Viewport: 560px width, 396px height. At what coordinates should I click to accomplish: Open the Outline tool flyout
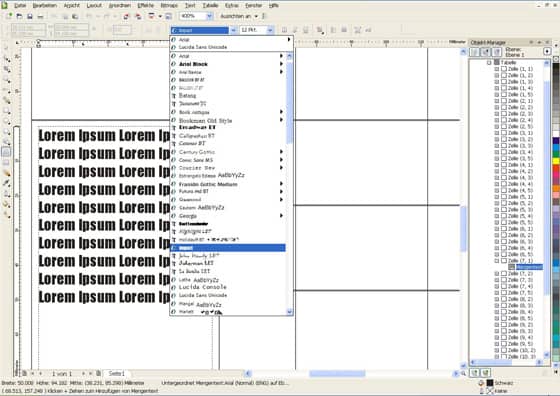[x=7, y=194]
